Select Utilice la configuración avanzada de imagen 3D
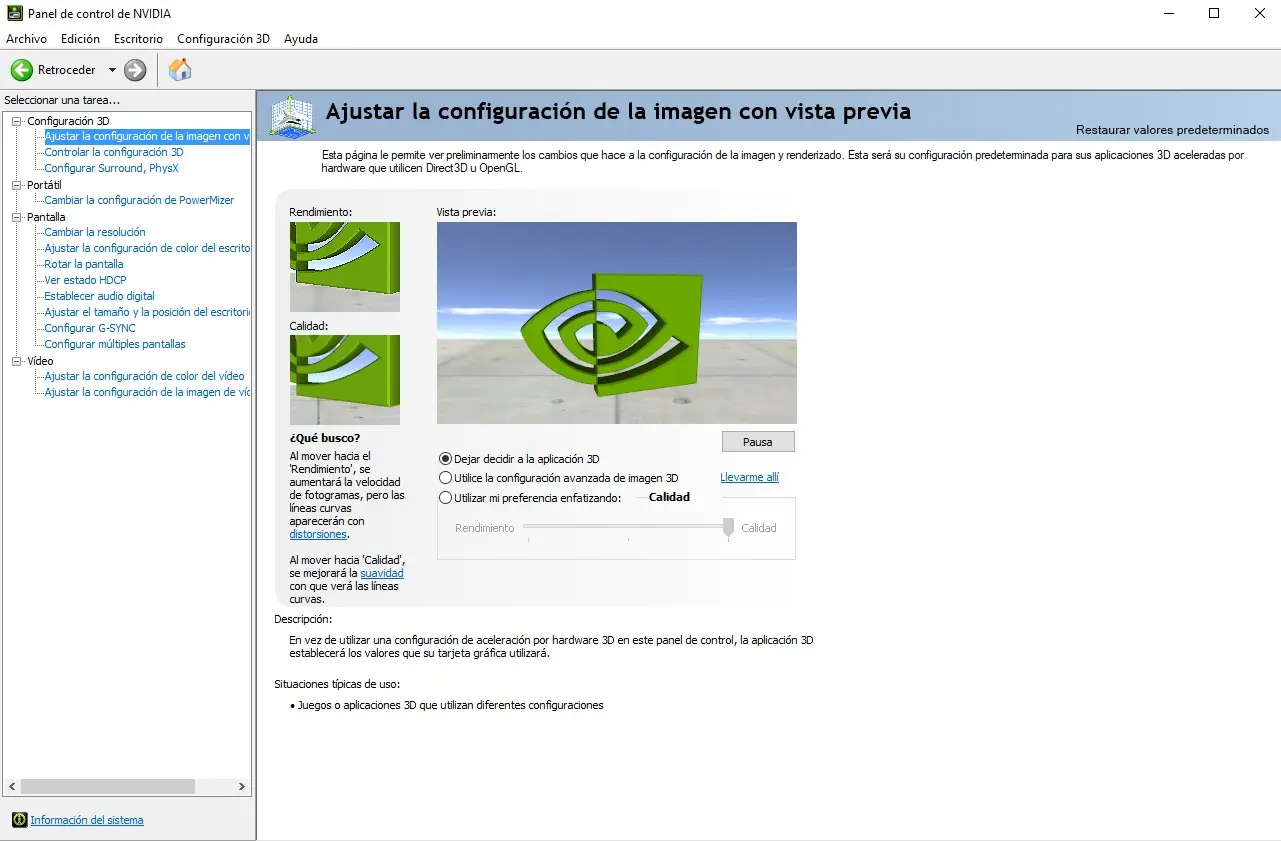 point(446,478)
